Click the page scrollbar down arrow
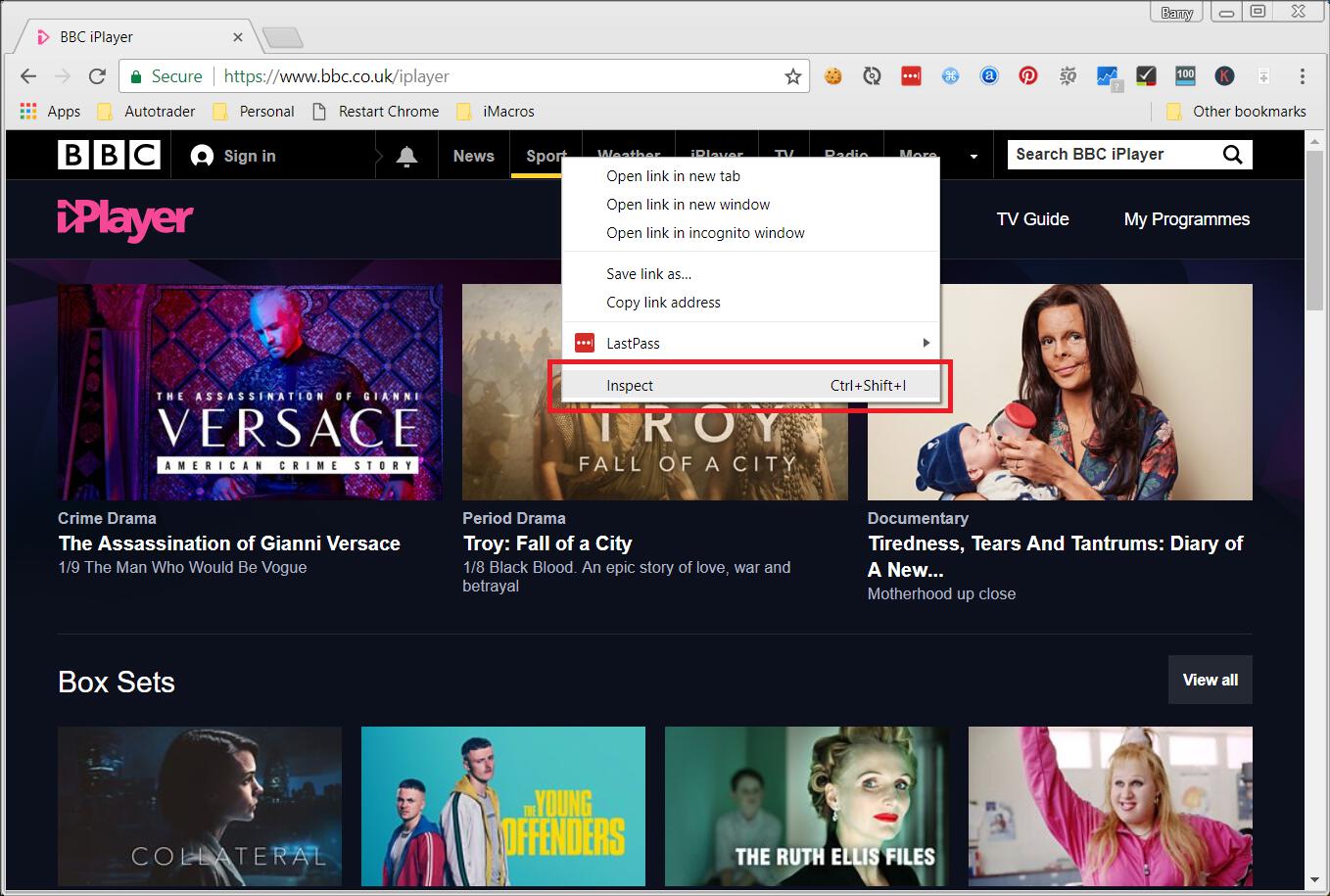 tap(1315, 880)
